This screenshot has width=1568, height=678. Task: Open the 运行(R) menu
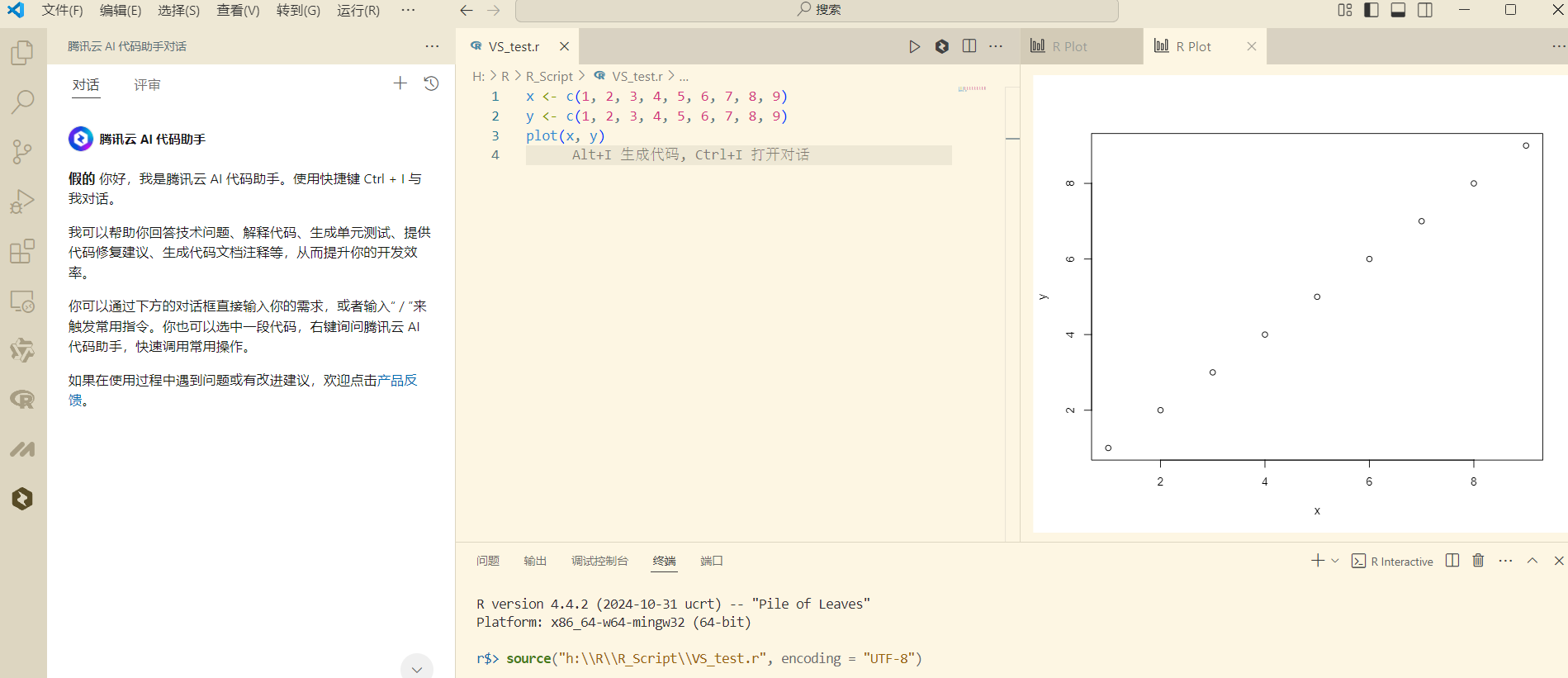pyautogui.click(x=359, y=10)
